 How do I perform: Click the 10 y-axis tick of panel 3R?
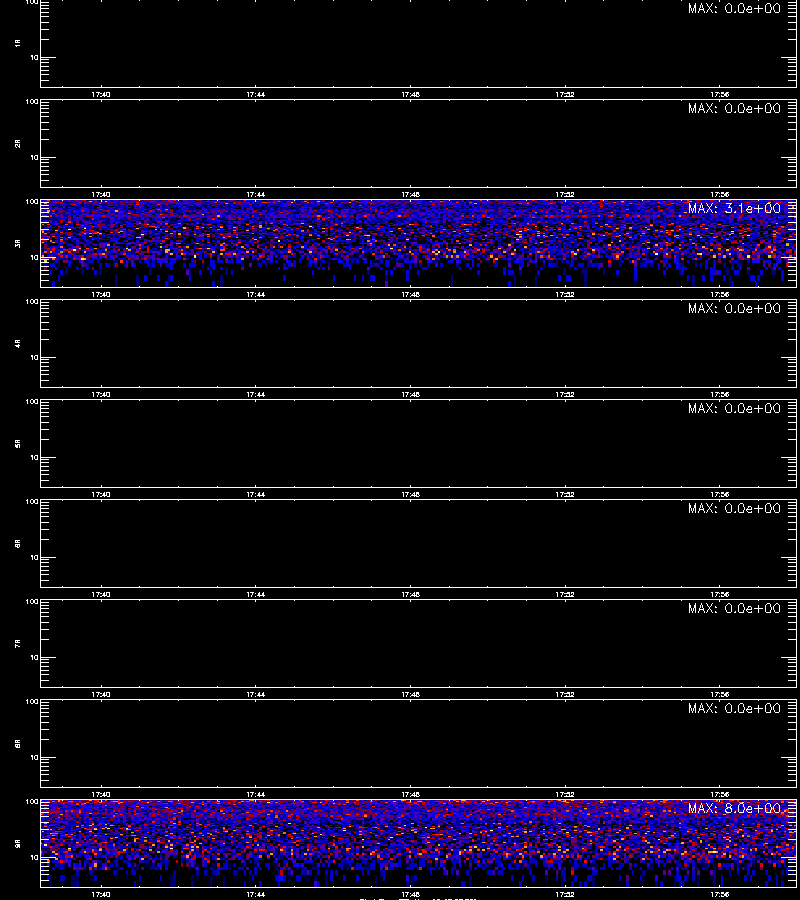tap(34, 257)
